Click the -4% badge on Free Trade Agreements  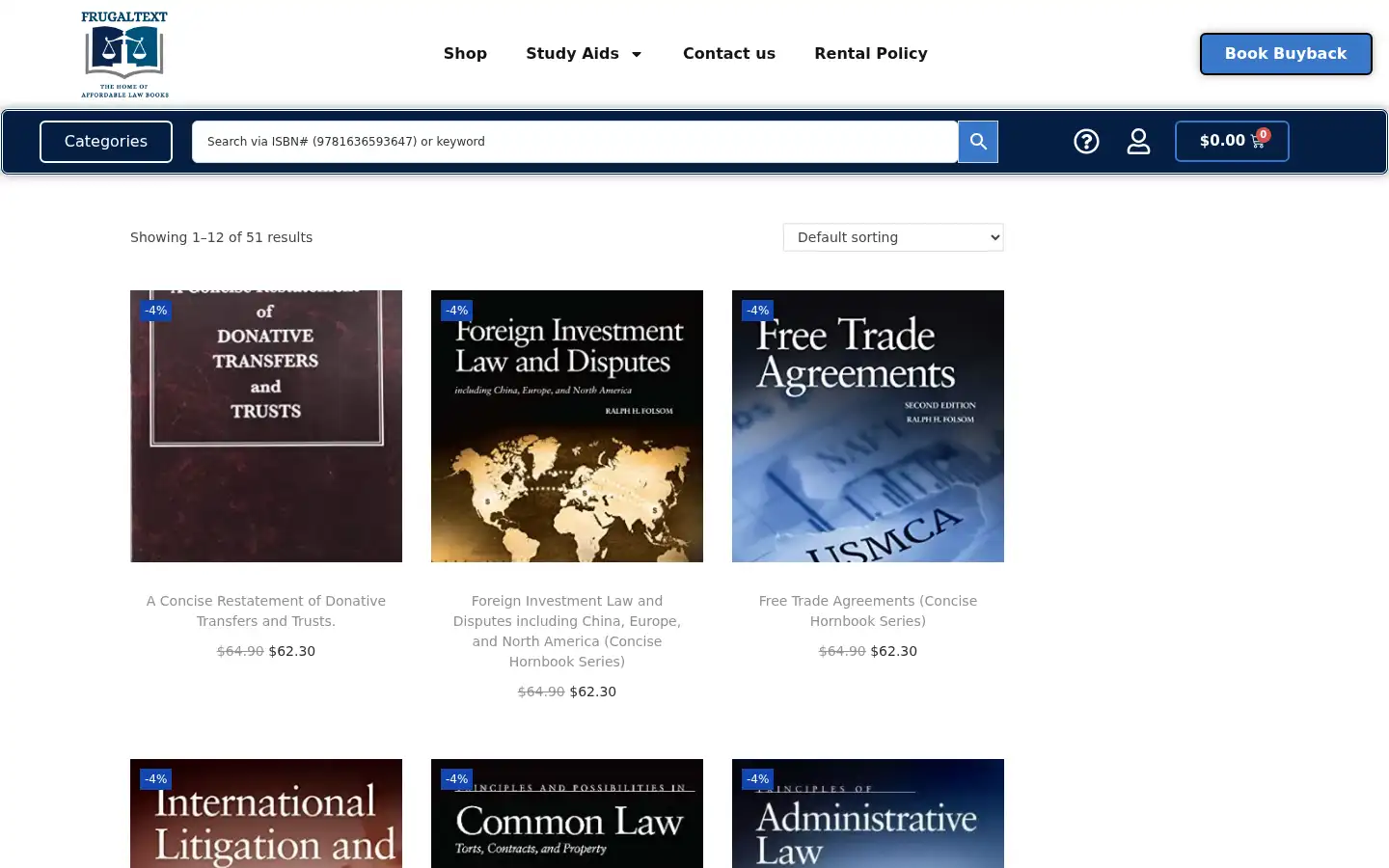(758, 311)
